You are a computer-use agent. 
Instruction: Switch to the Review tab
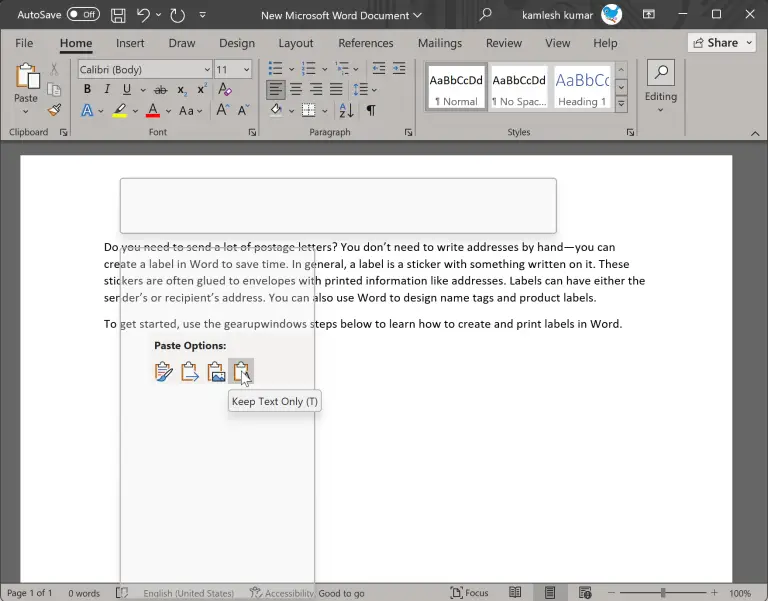point(504,43)
